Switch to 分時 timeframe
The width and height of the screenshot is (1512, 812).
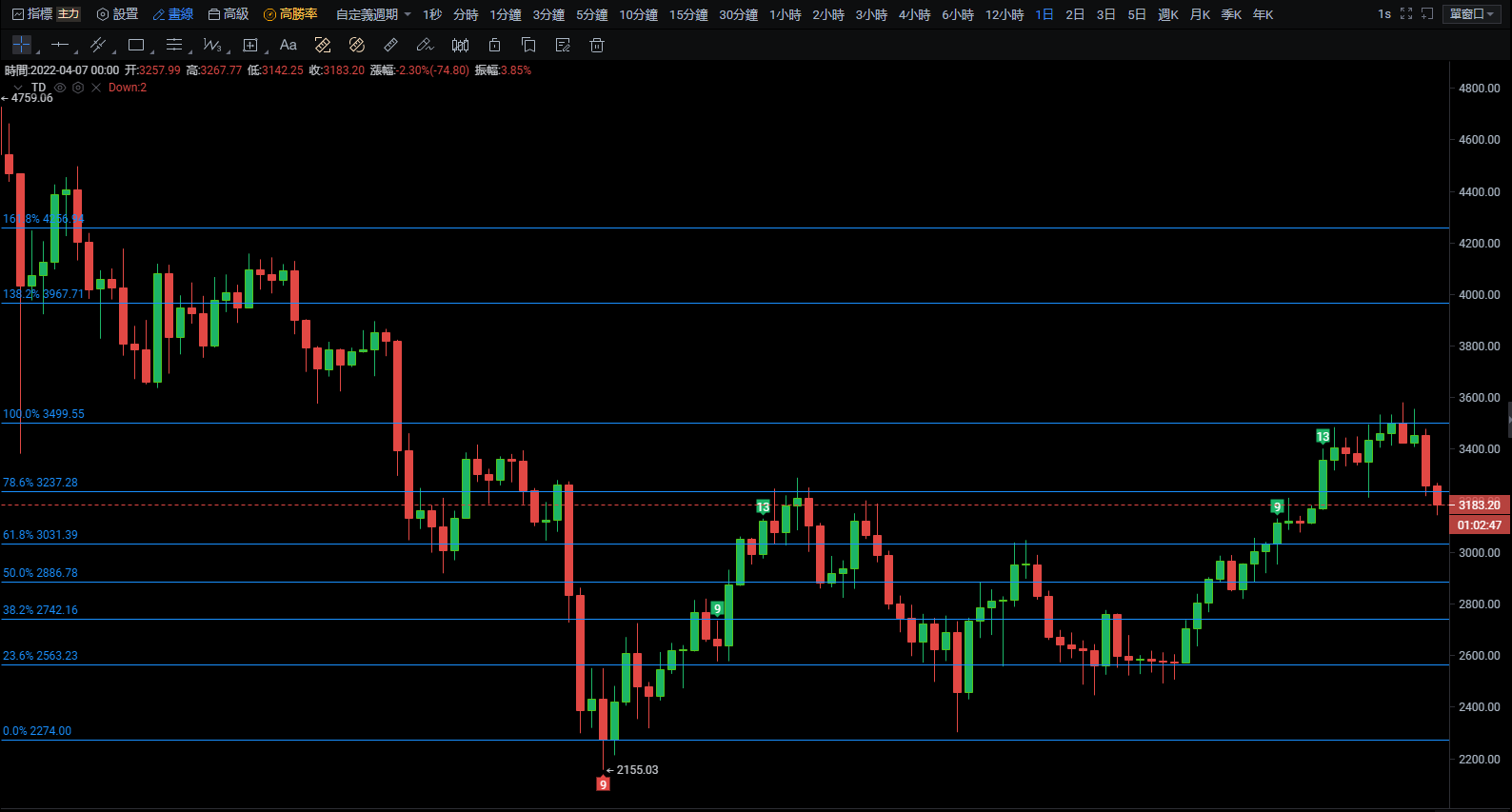[x=466, y=14]
